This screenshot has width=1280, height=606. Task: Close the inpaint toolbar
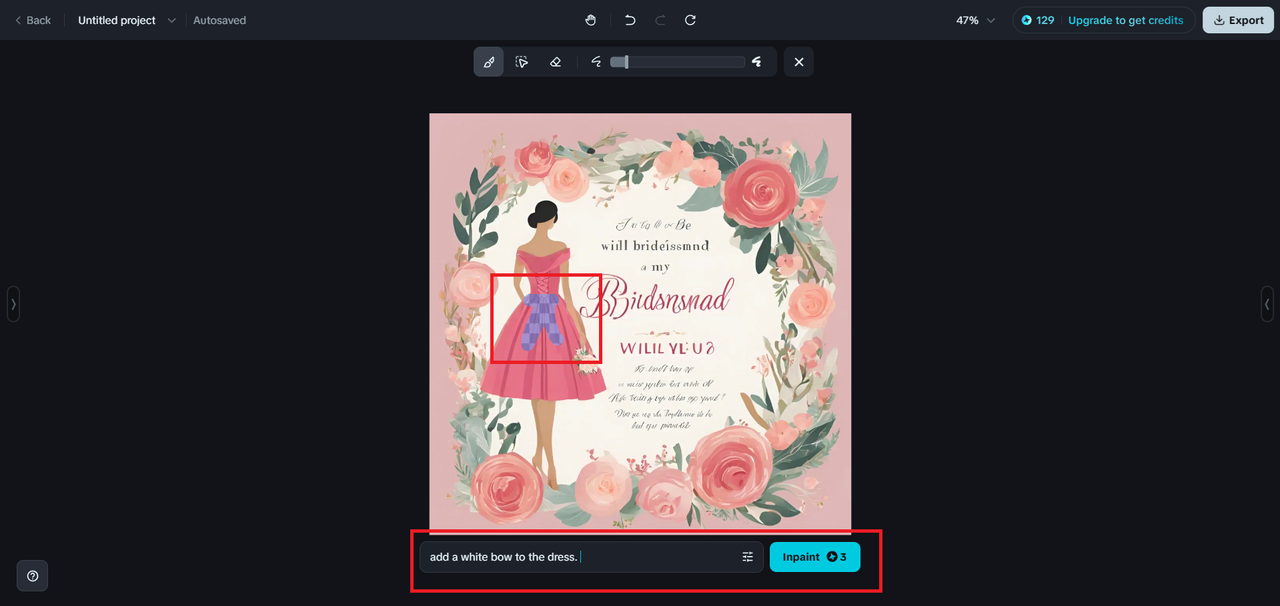799,62
